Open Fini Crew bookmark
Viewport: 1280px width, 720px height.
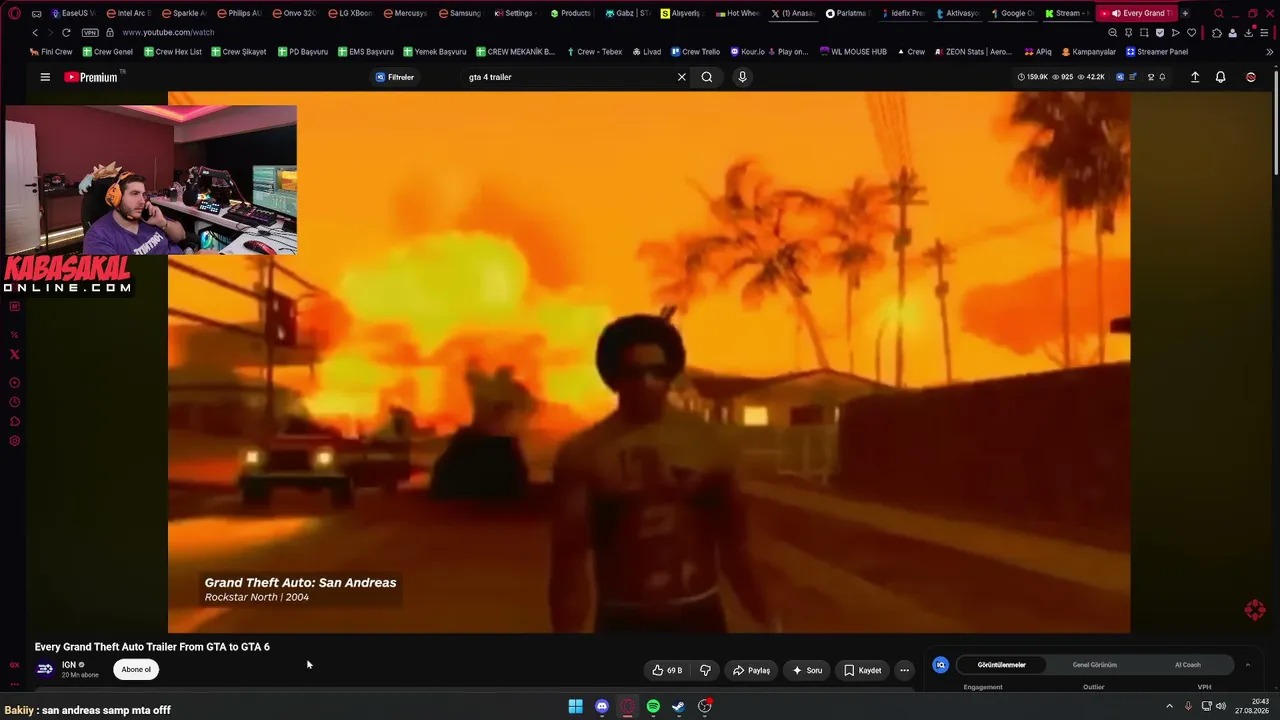pos(51,52)
